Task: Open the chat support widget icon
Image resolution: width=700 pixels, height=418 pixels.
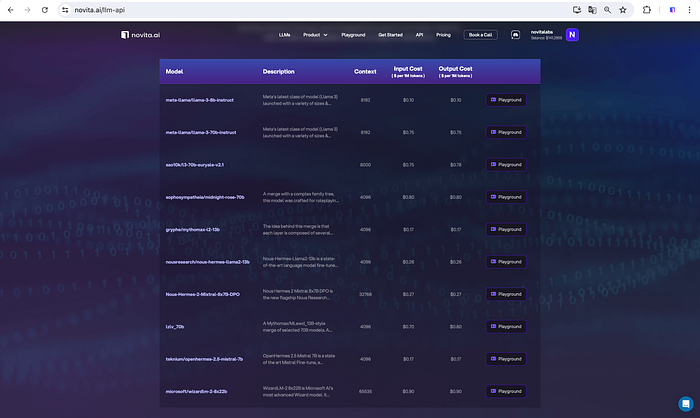Action: [686, 404]
